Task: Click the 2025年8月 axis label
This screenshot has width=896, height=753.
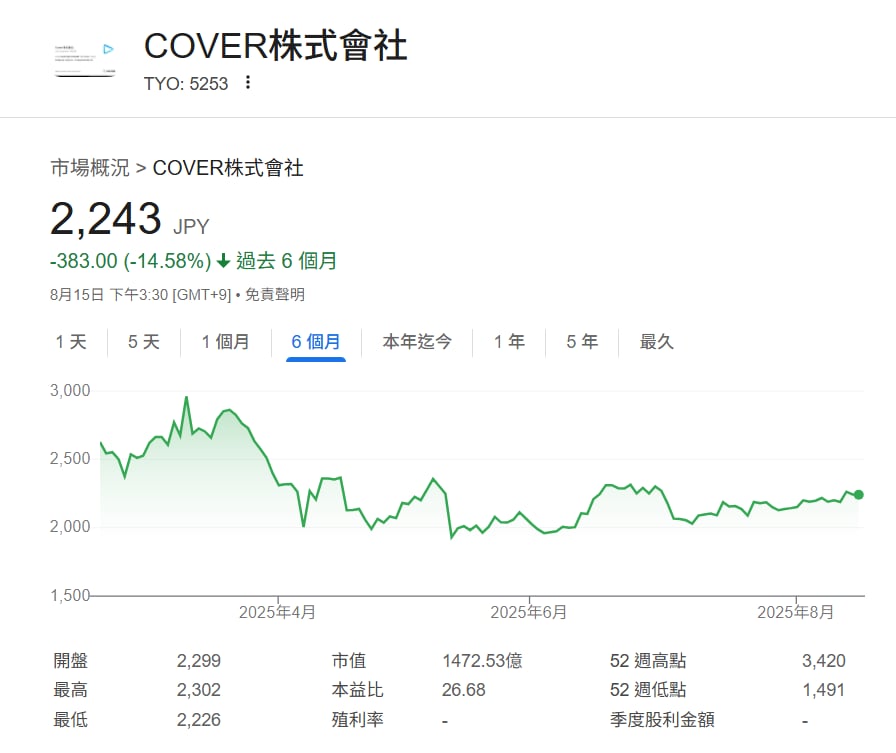Action: [x=795, y=612]
